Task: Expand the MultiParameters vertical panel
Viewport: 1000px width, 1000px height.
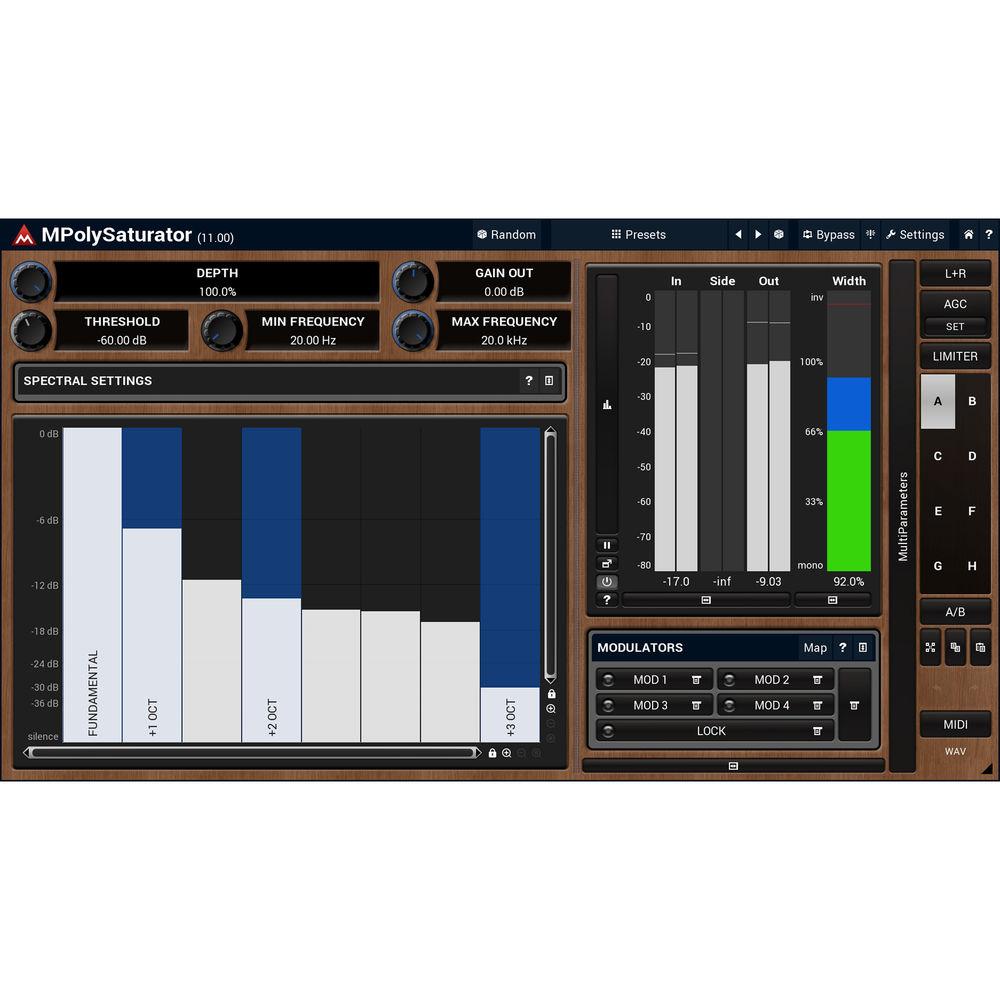Action: [x=902, y=516]
